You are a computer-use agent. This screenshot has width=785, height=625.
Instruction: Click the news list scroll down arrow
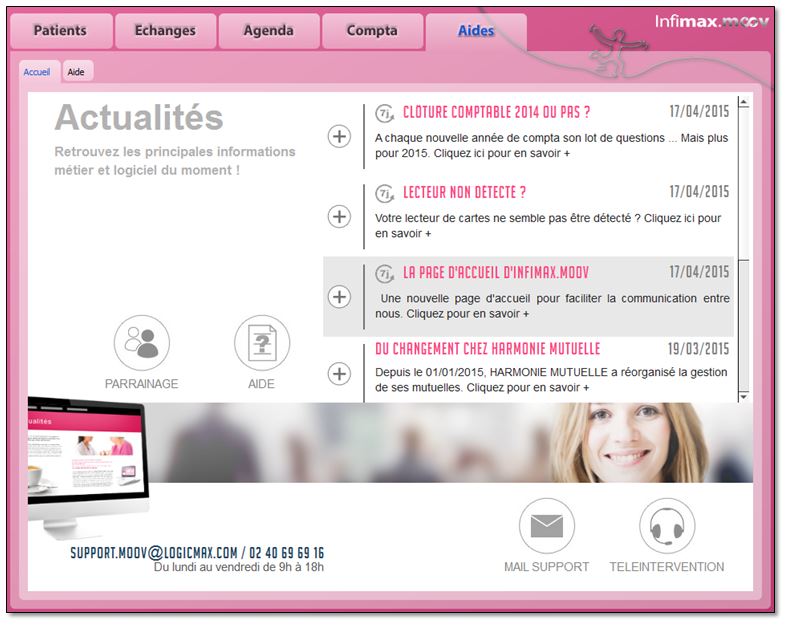(x=744, y=396)
